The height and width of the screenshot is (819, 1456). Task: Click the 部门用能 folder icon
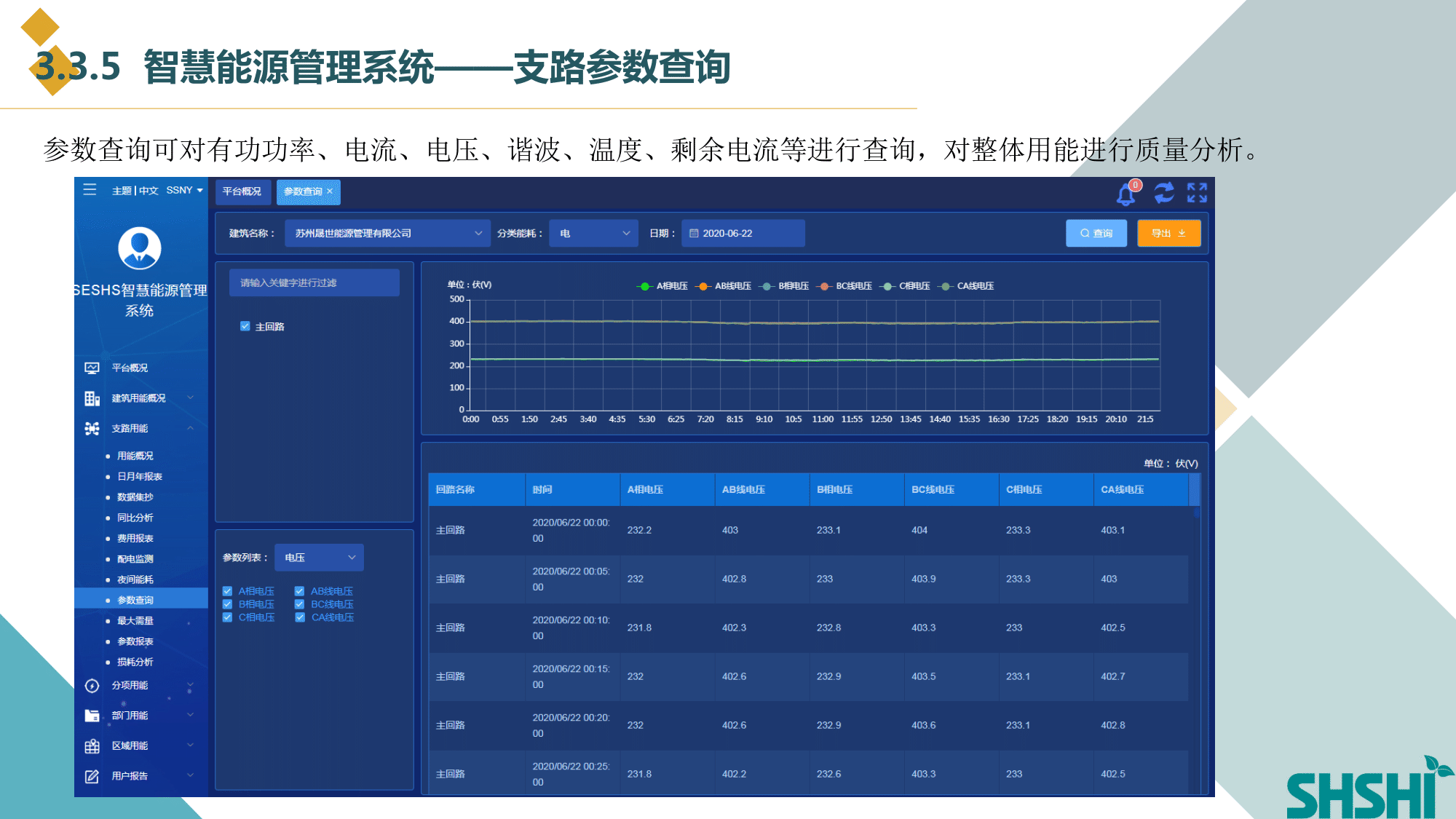point(92,716)
